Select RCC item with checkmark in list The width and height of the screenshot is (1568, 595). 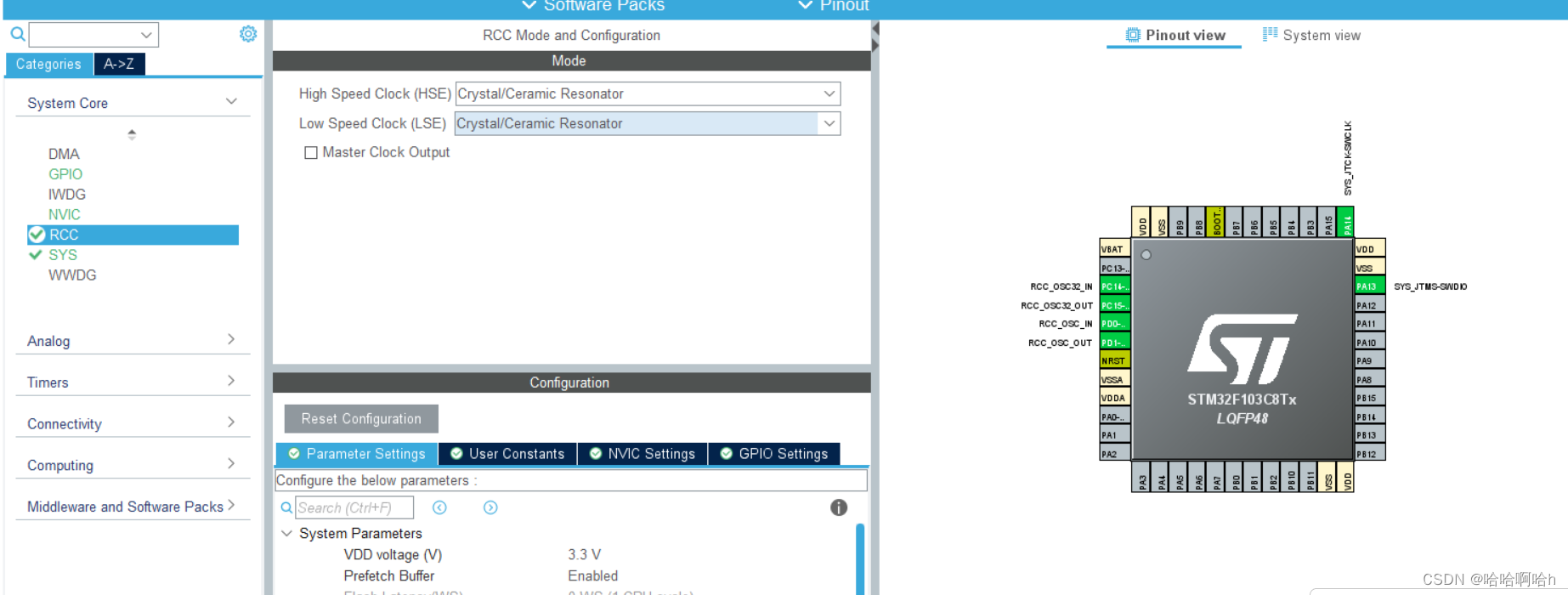point(64,235)
